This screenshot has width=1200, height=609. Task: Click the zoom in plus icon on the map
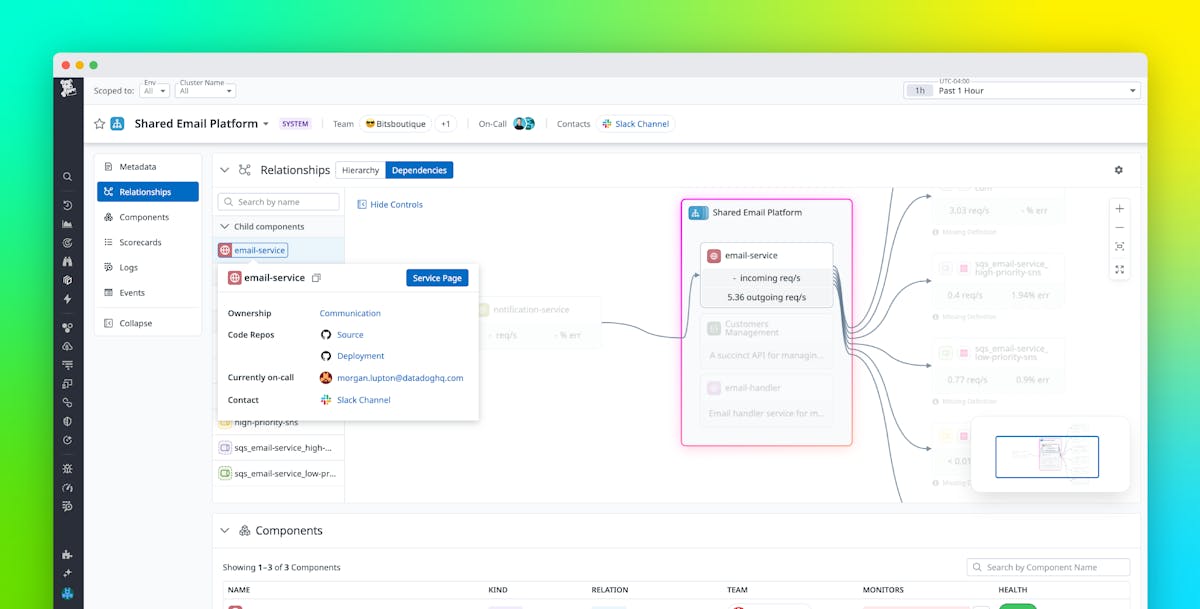[x=1119, y=210]
